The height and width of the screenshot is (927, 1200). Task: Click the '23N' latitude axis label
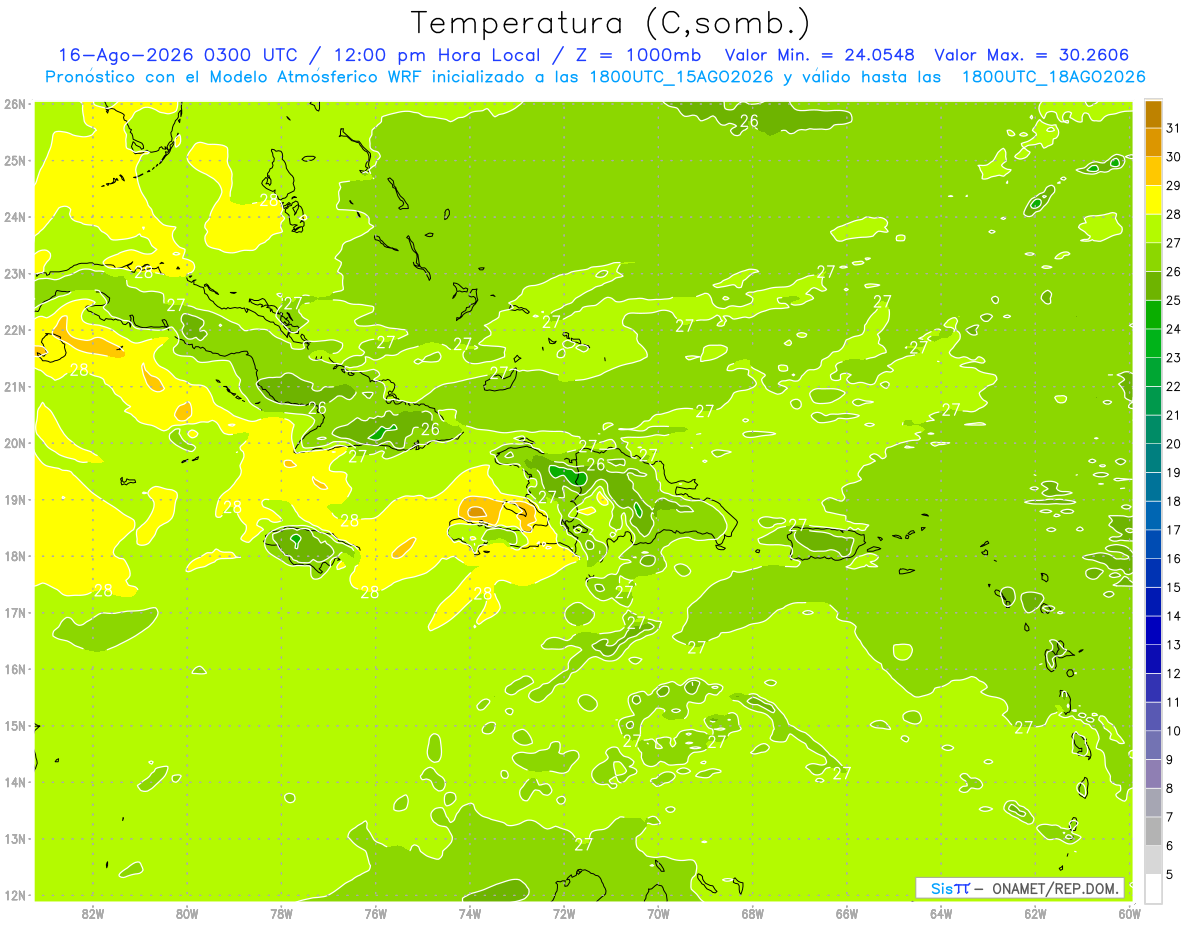[14, 273]
